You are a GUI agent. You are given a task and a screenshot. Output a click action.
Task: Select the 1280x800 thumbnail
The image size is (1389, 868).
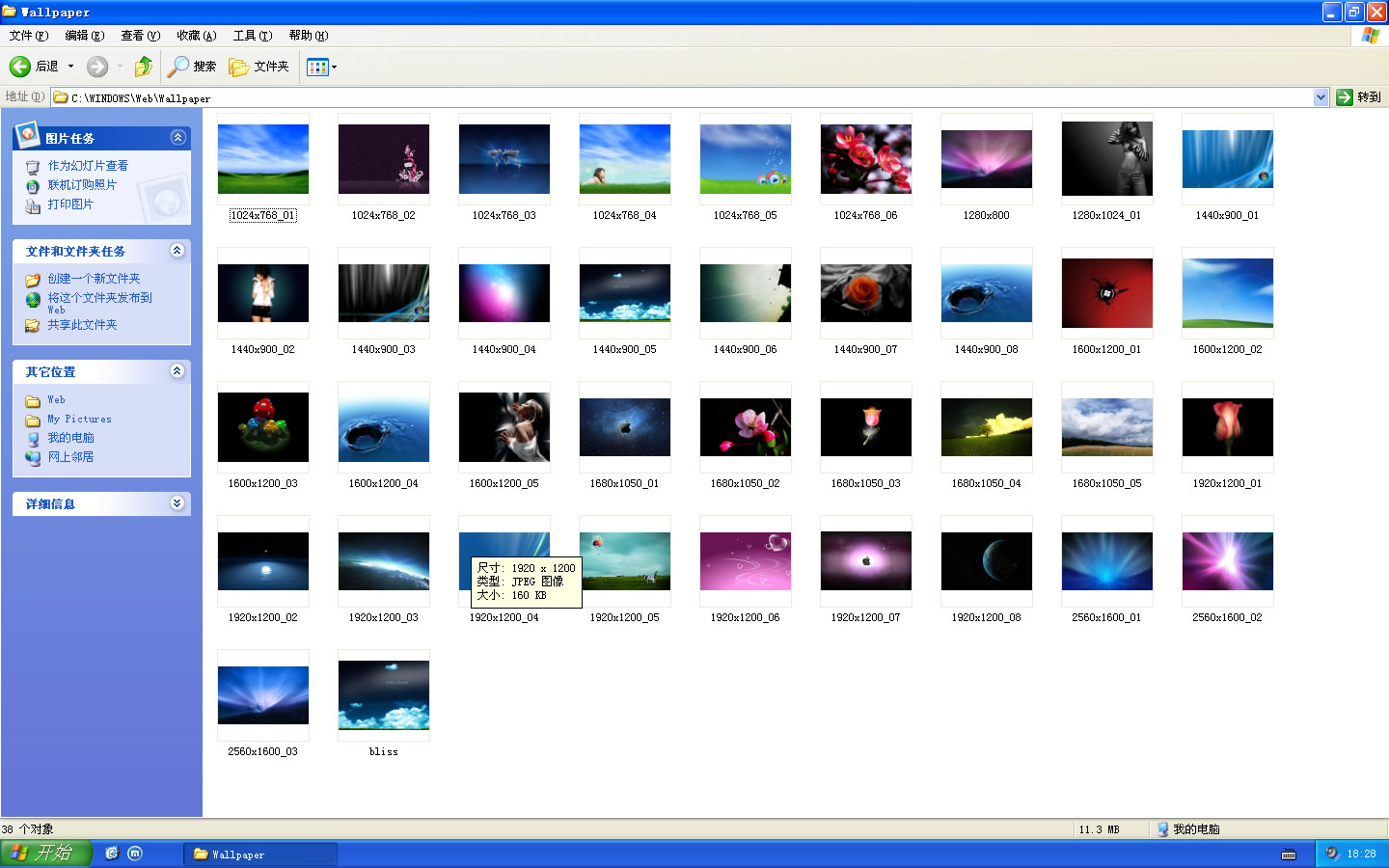(x=987, y=159)
